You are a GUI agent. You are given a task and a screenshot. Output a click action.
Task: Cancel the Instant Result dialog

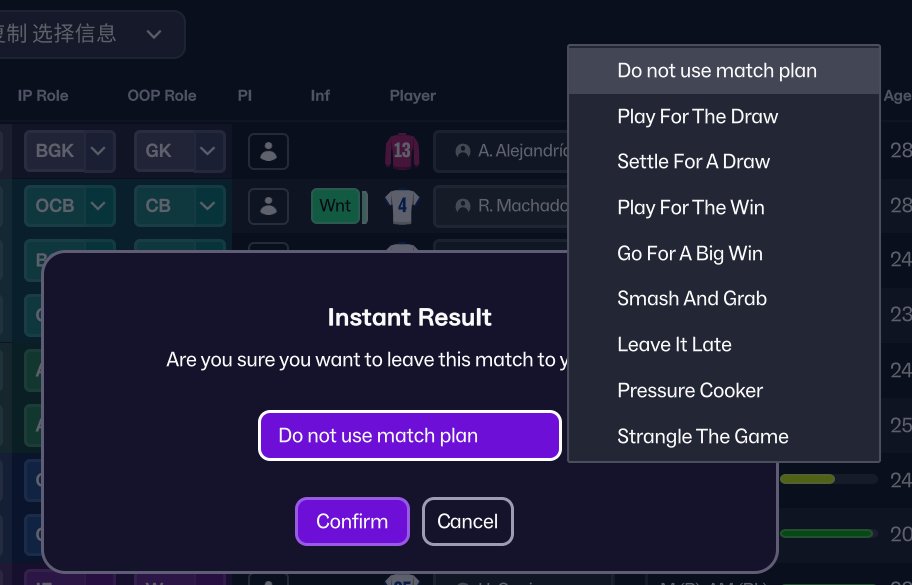pyautogui.click(x=467, y=521)
